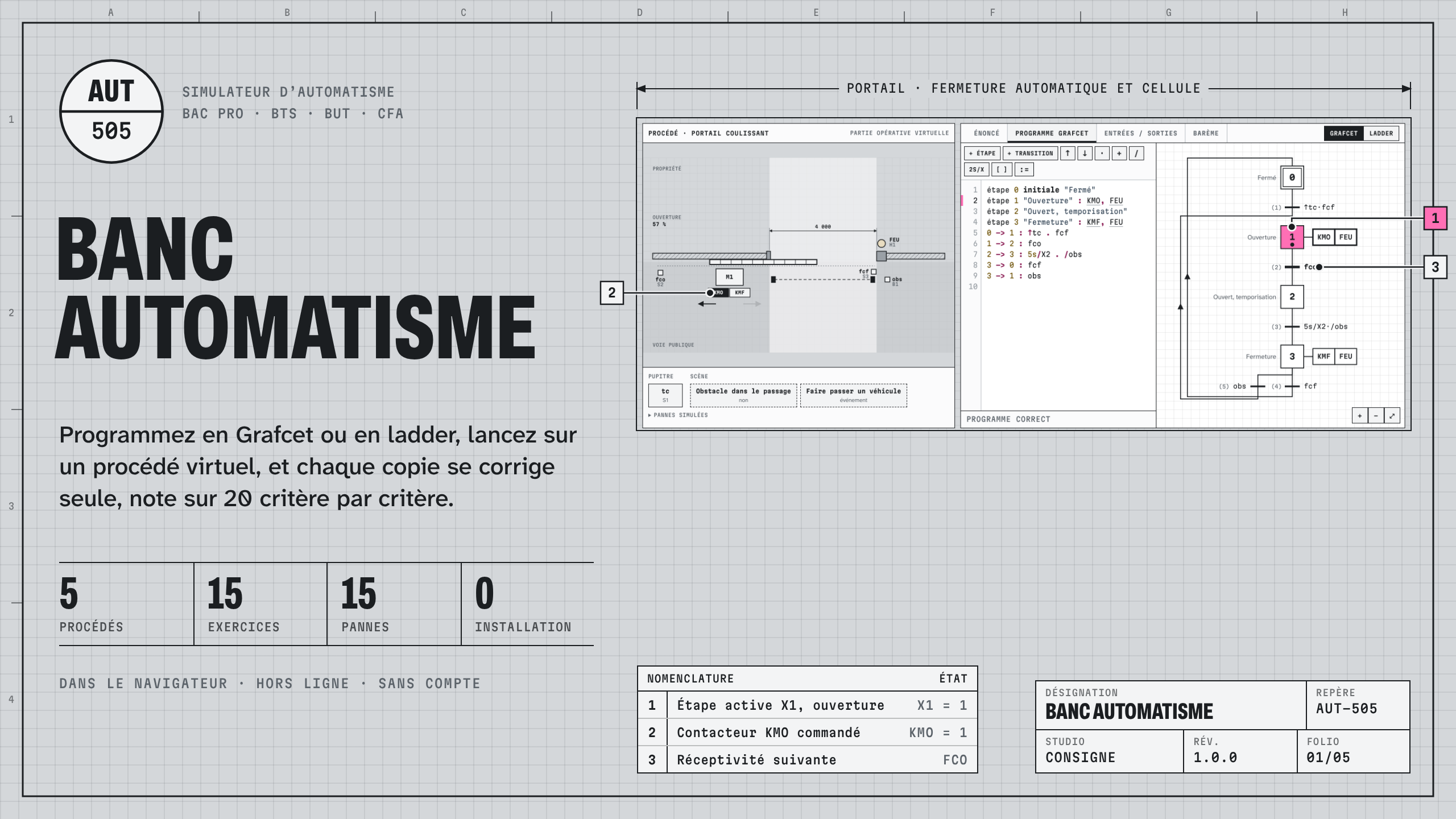The image size is (1456, 819).
Task: Toggle the obs B1 photocell box
Action: coord(887,280)
